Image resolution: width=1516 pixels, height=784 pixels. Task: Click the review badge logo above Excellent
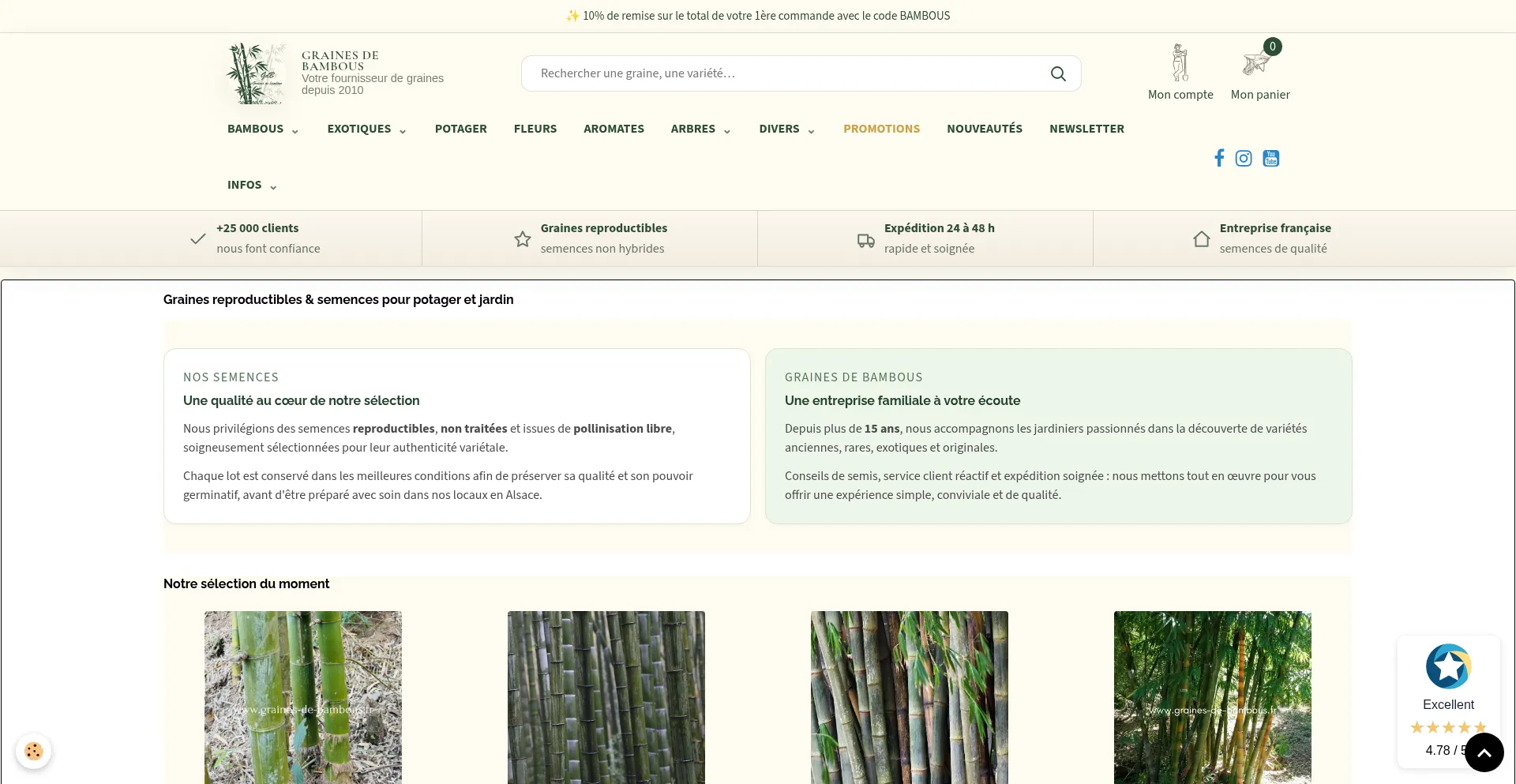click(1449, 666)
